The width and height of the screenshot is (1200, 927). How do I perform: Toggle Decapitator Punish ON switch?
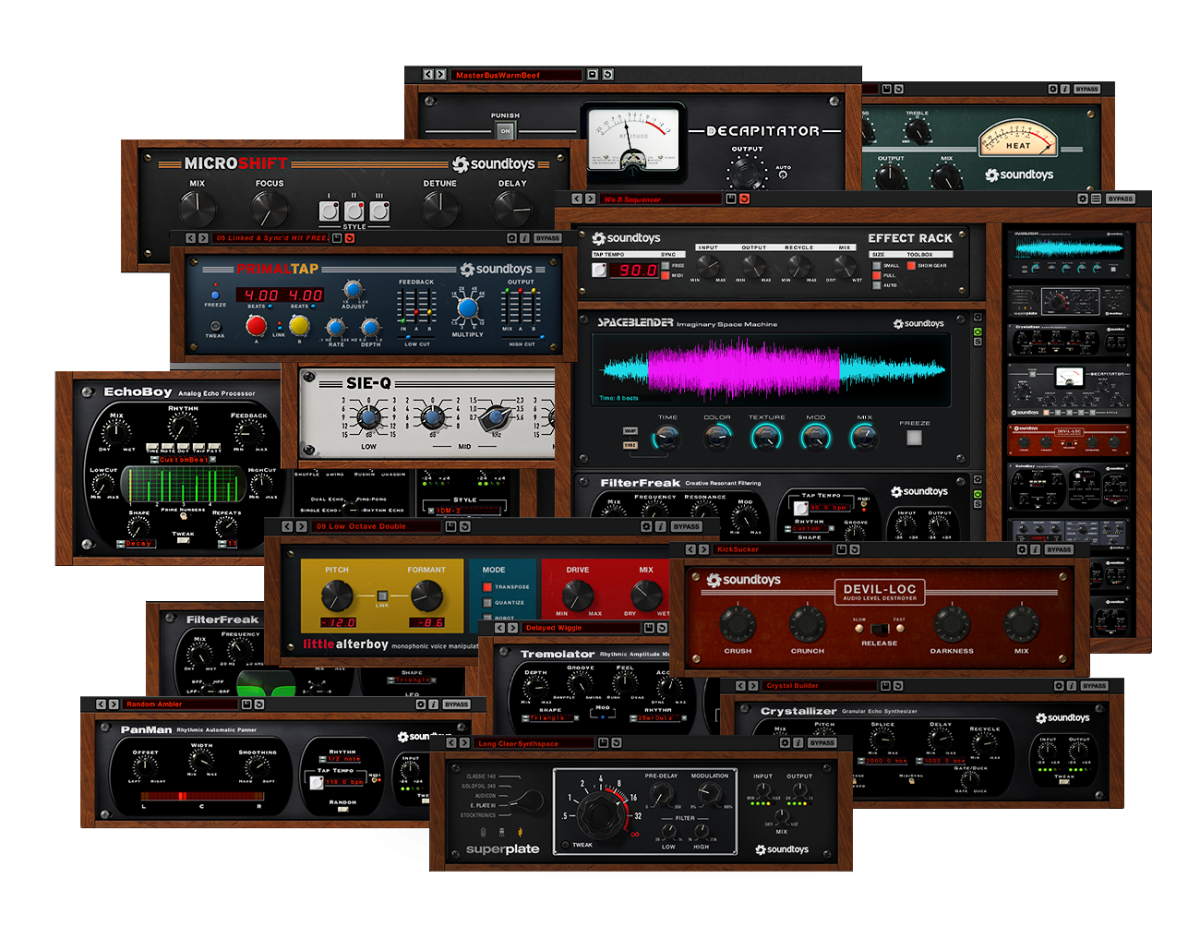(505, 131)
